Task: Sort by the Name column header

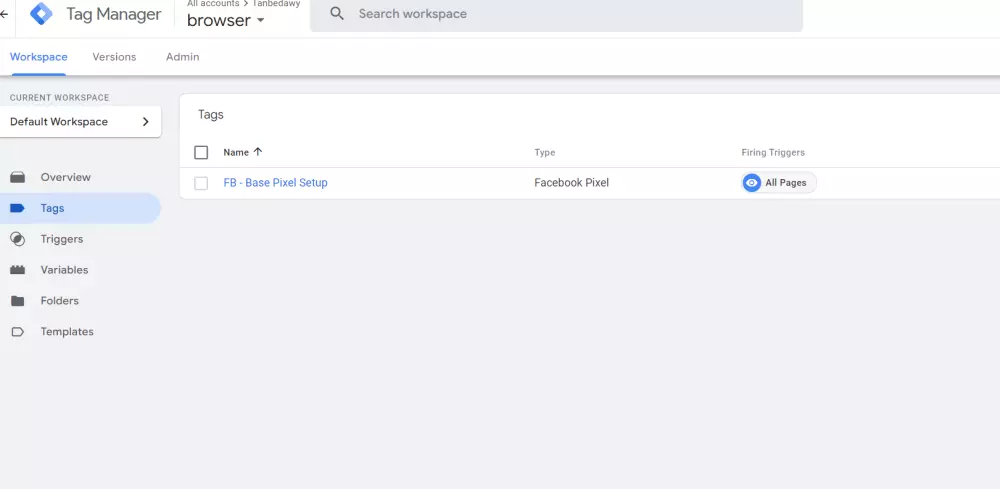Action: 236,152
